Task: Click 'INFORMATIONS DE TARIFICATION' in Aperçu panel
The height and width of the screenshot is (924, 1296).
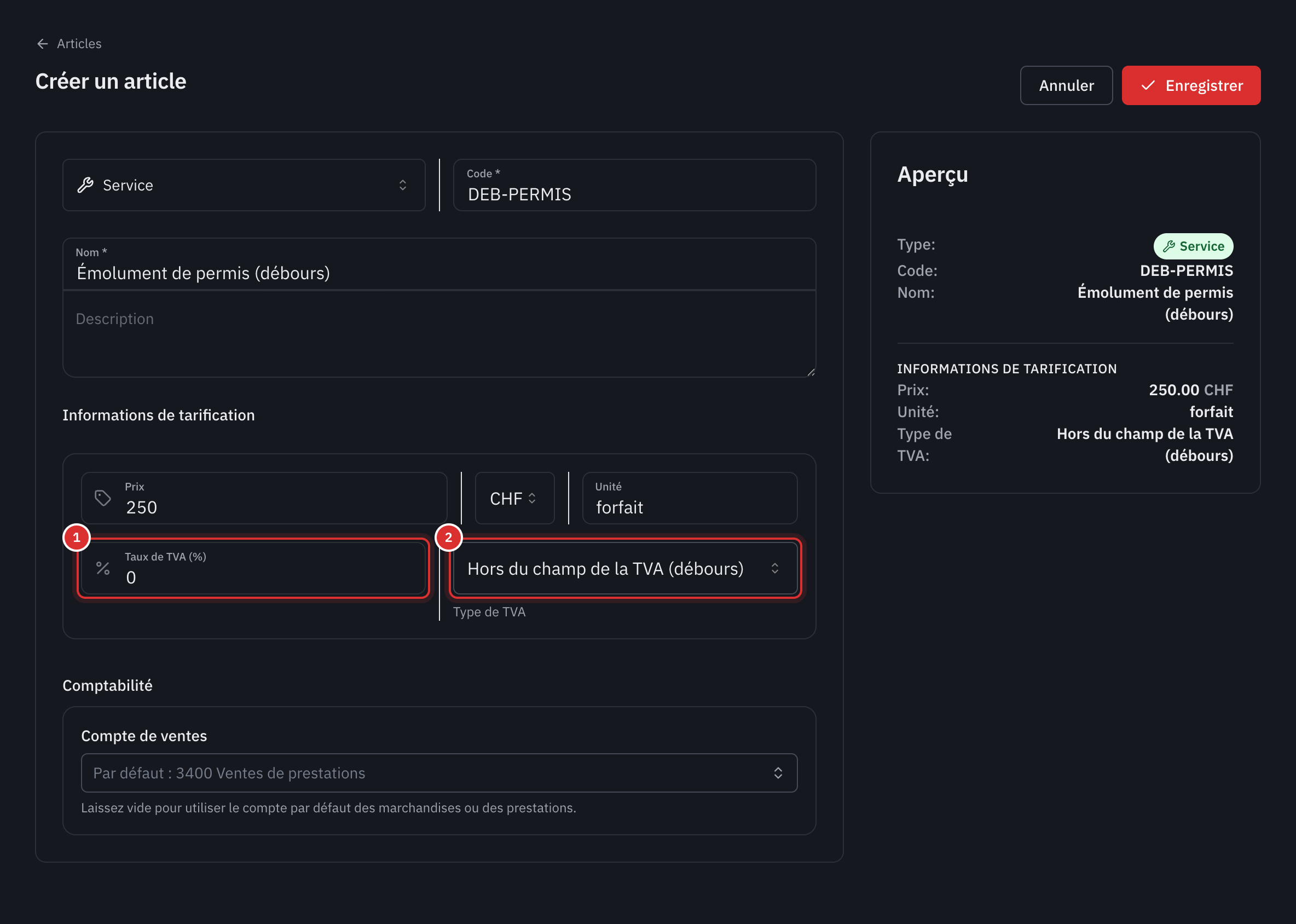Action: point(1007,369)
